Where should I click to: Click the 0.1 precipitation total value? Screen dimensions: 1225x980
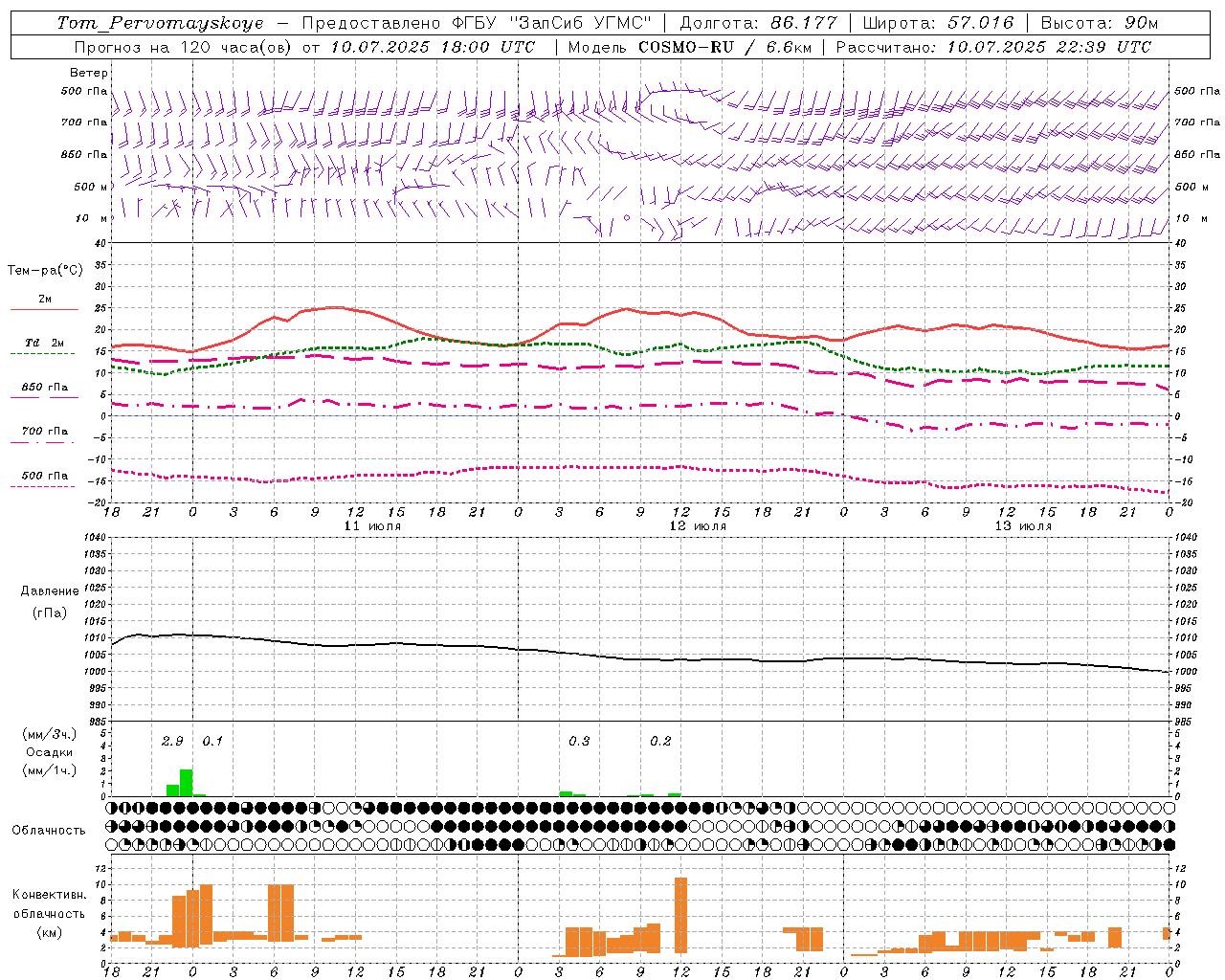pyautogui.click(x=212, y=741)
